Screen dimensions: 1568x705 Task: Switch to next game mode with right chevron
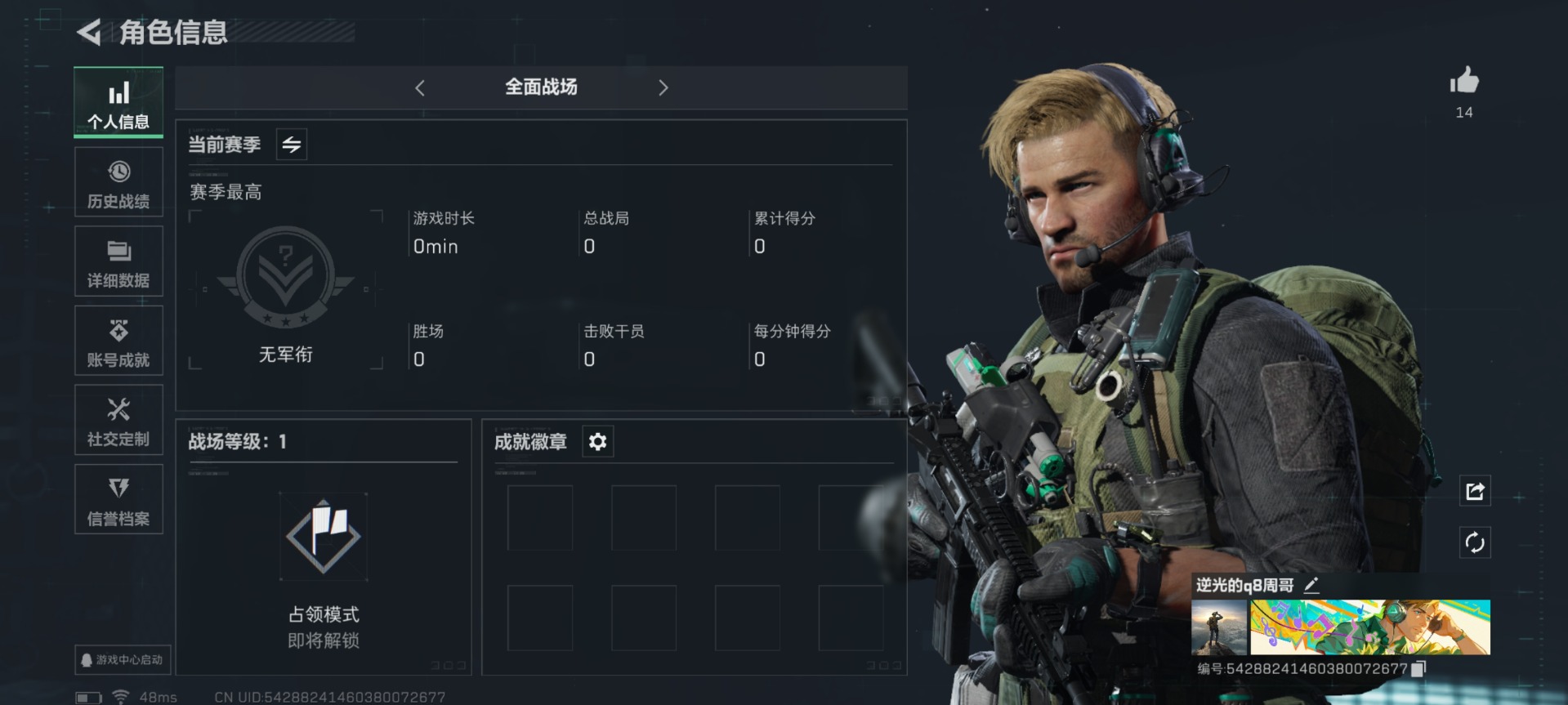(x=663, y=87)
